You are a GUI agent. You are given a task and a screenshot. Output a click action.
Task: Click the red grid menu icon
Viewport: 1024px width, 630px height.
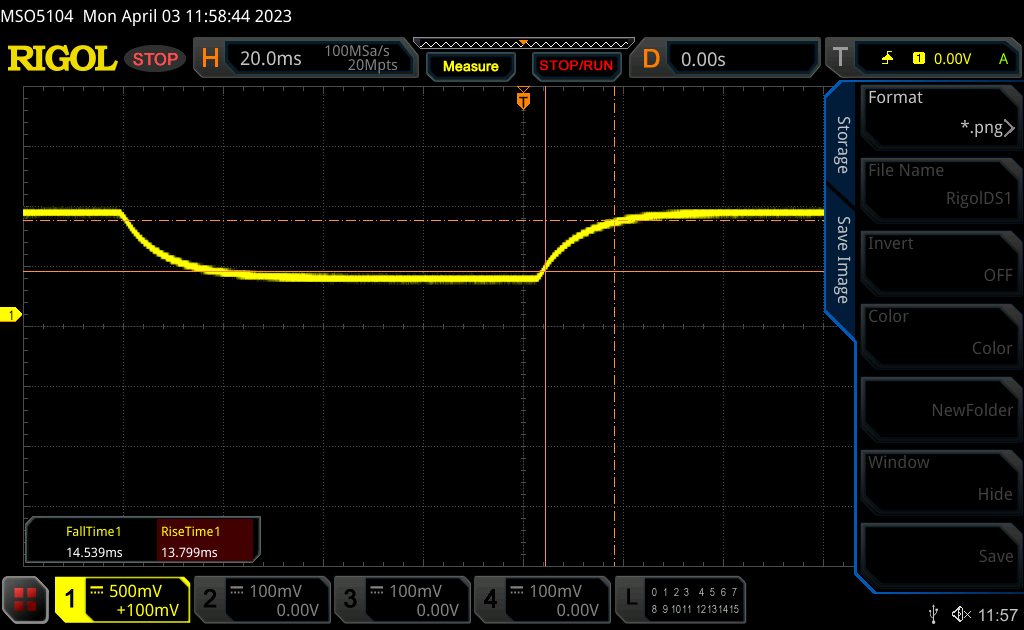[x=26, y=599]
